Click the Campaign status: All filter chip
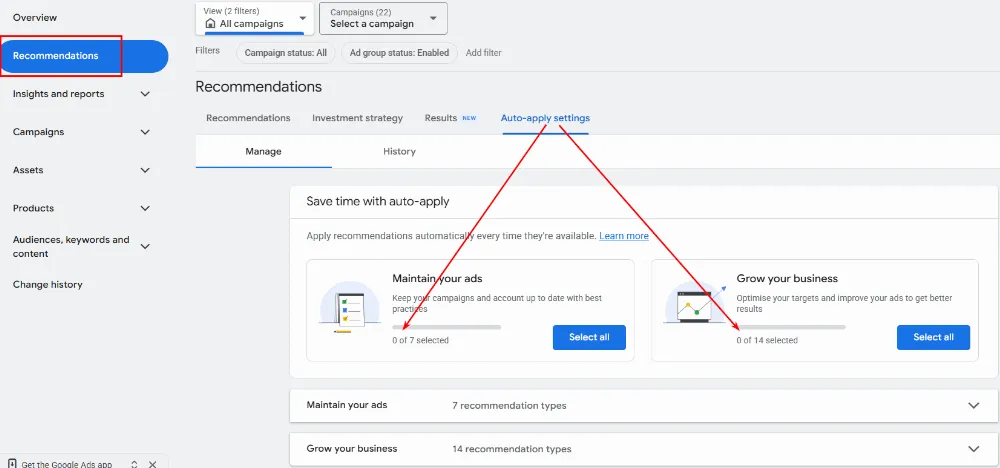 point(286,53)
